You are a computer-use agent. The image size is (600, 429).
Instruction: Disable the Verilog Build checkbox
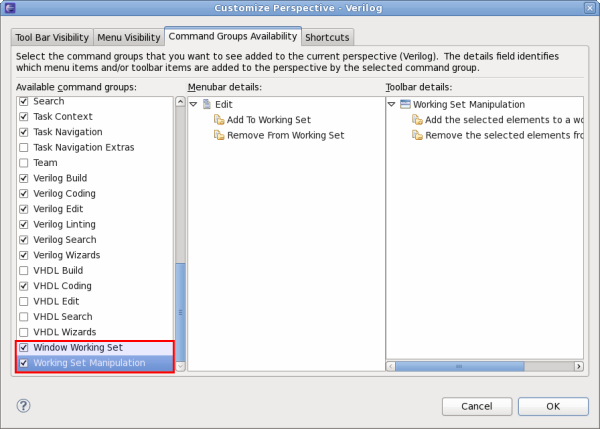(24, 178)
